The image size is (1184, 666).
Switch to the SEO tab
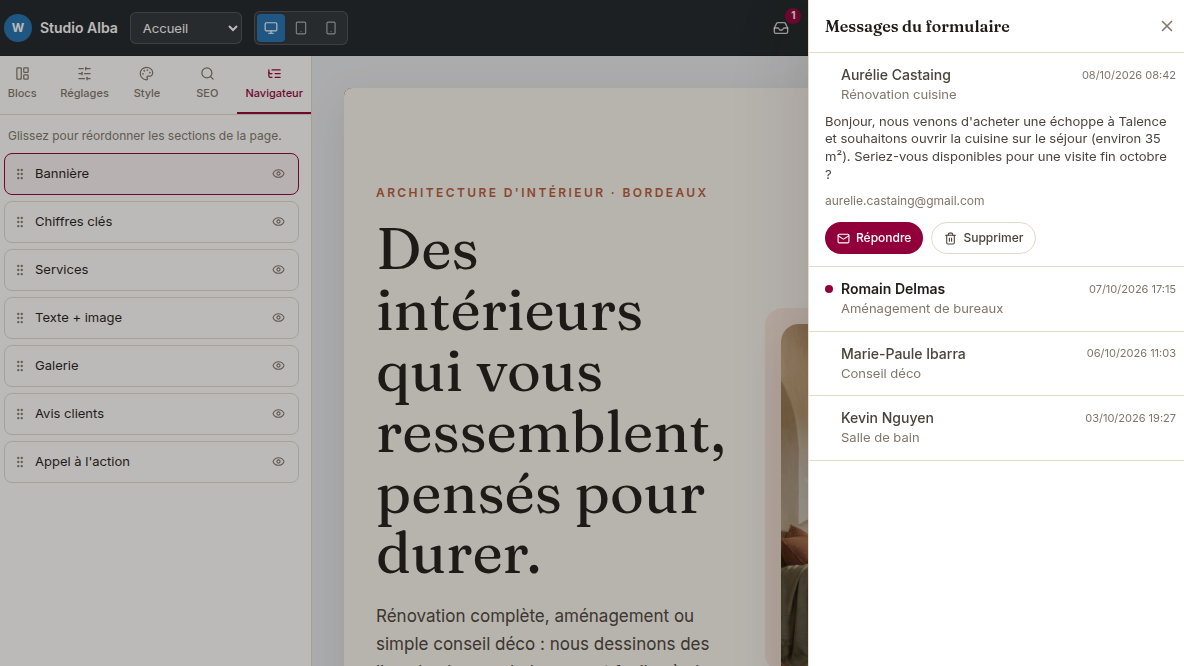click(x=207, y=84)
